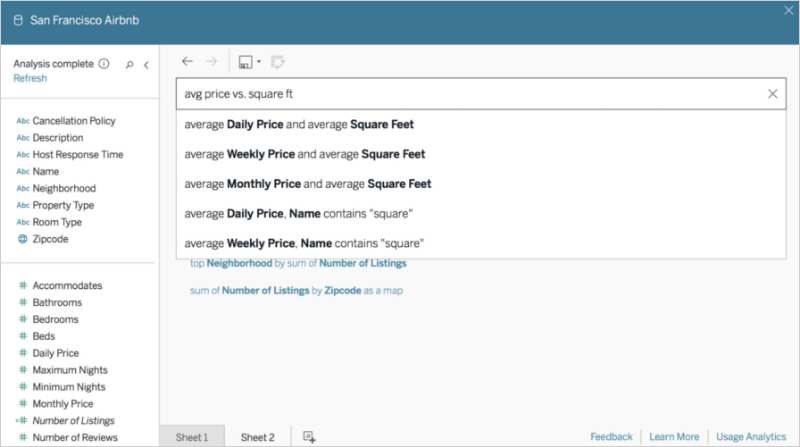The image size is (800, 447).
Task: Select the Cancellation Policy field
Action: click(x=74, y=121)
